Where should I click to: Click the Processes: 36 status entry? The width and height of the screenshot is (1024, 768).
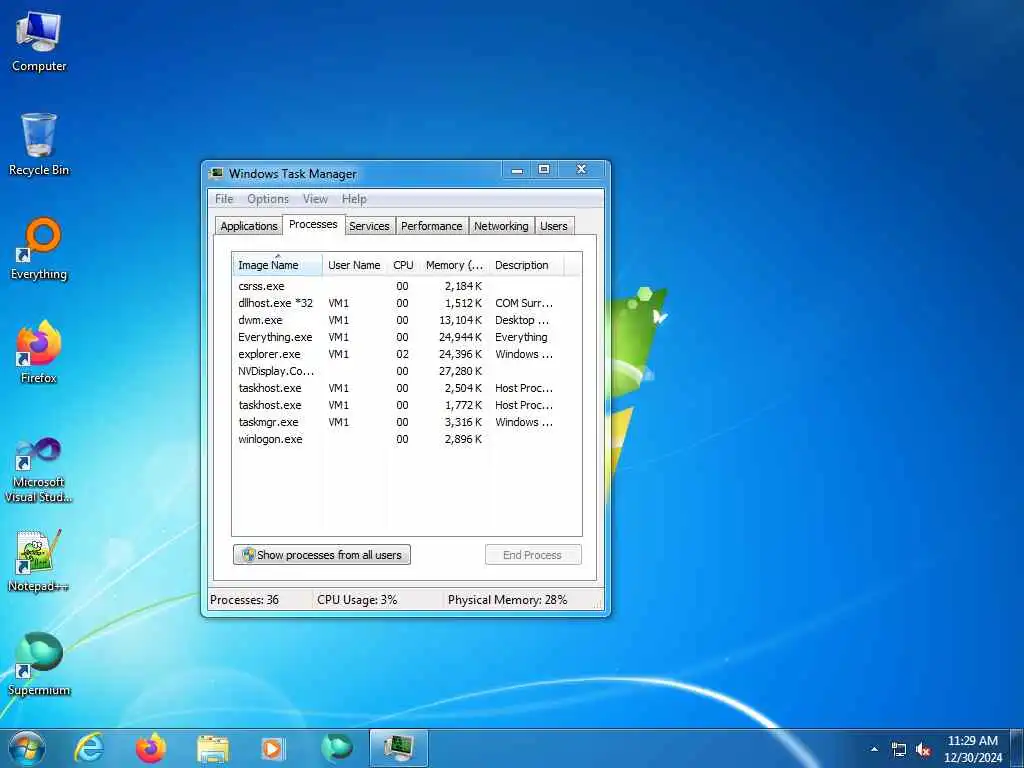(x=244, y=600)
